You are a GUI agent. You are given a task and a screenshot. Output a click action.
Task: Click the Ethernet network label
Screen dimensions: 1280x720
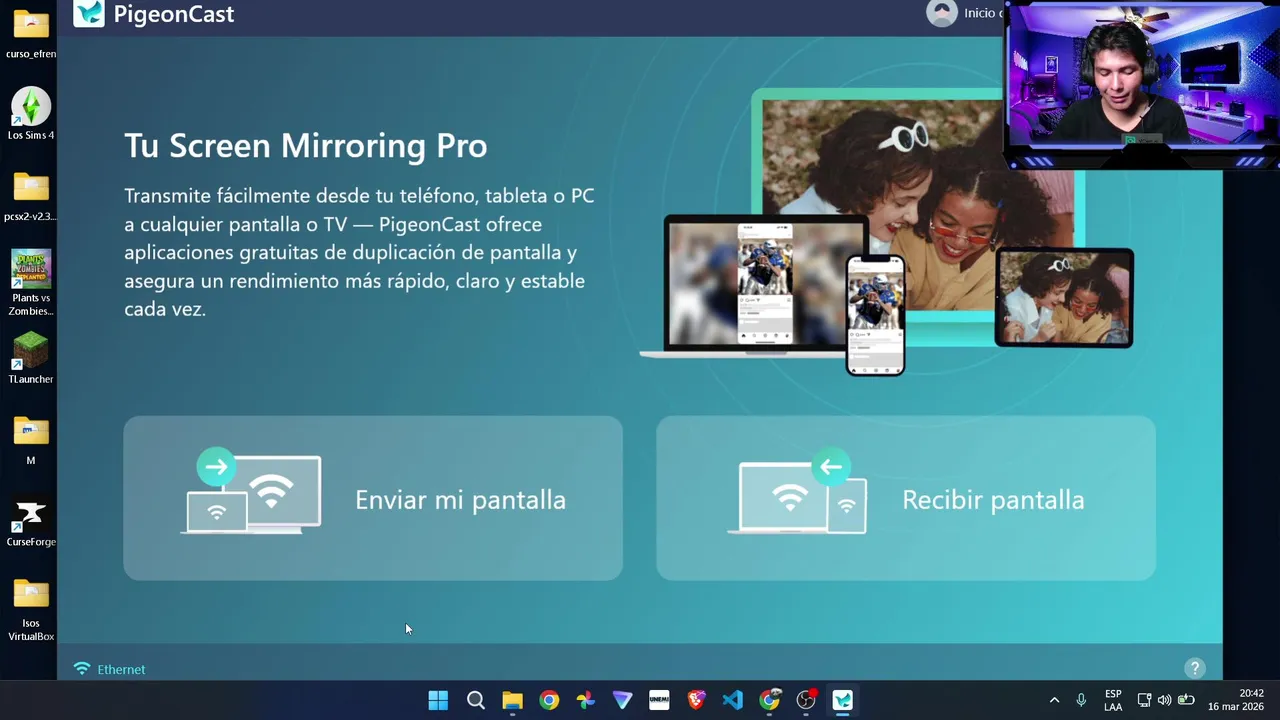pos(121,669)
